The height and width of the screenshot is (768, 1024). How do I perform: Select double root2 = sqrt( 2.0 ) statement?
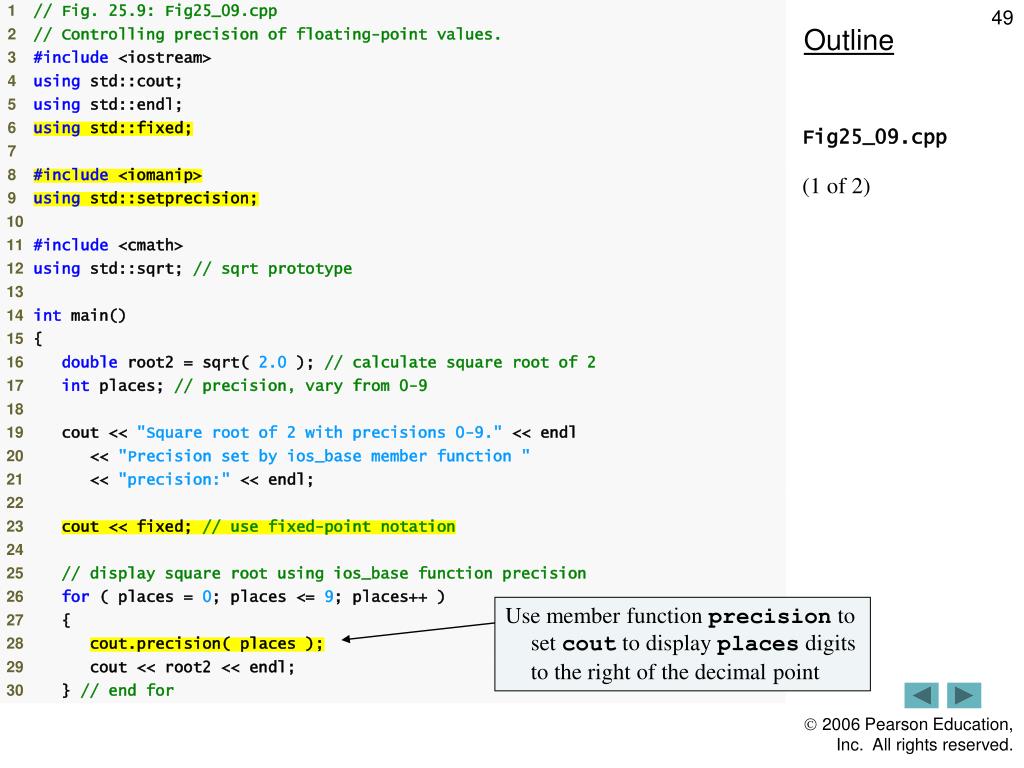point(187,362)
